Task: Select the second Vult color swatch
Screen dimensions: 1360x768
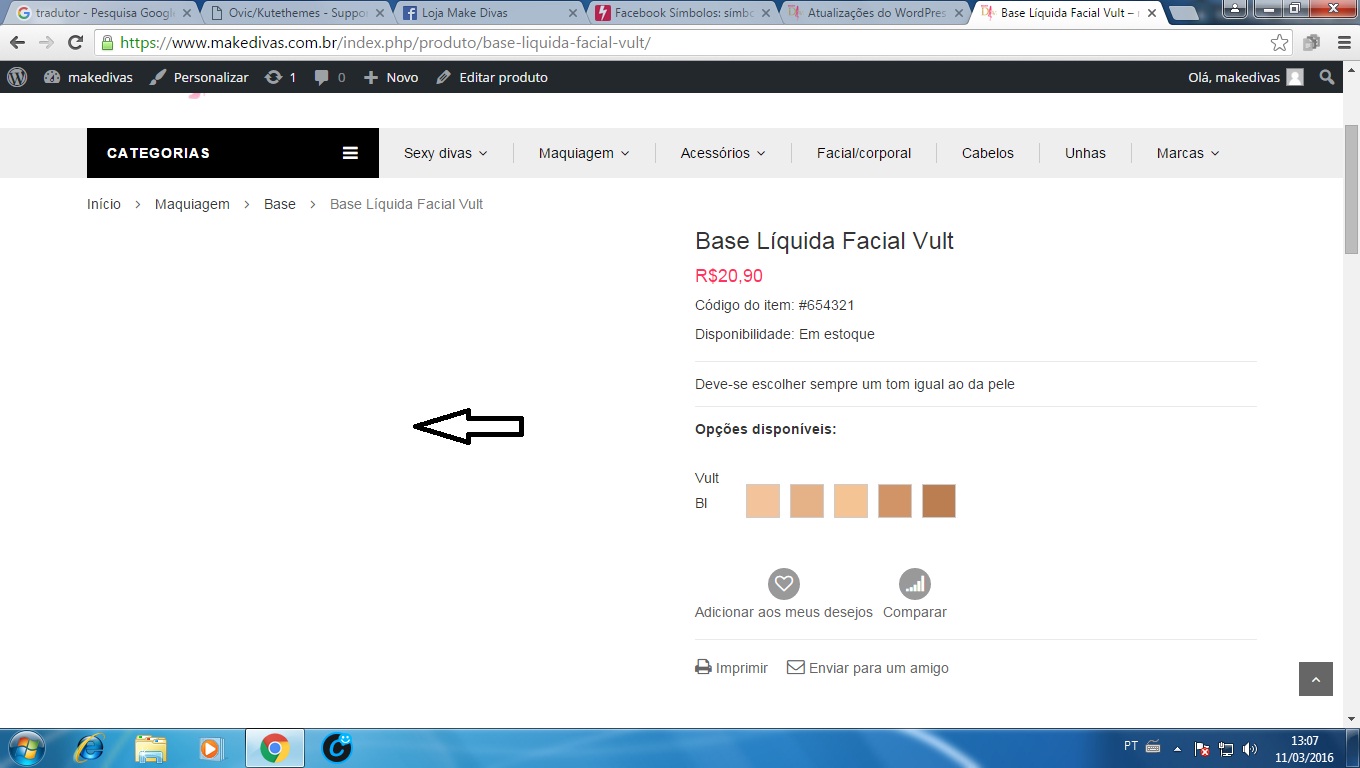Action: coord(807,501)
